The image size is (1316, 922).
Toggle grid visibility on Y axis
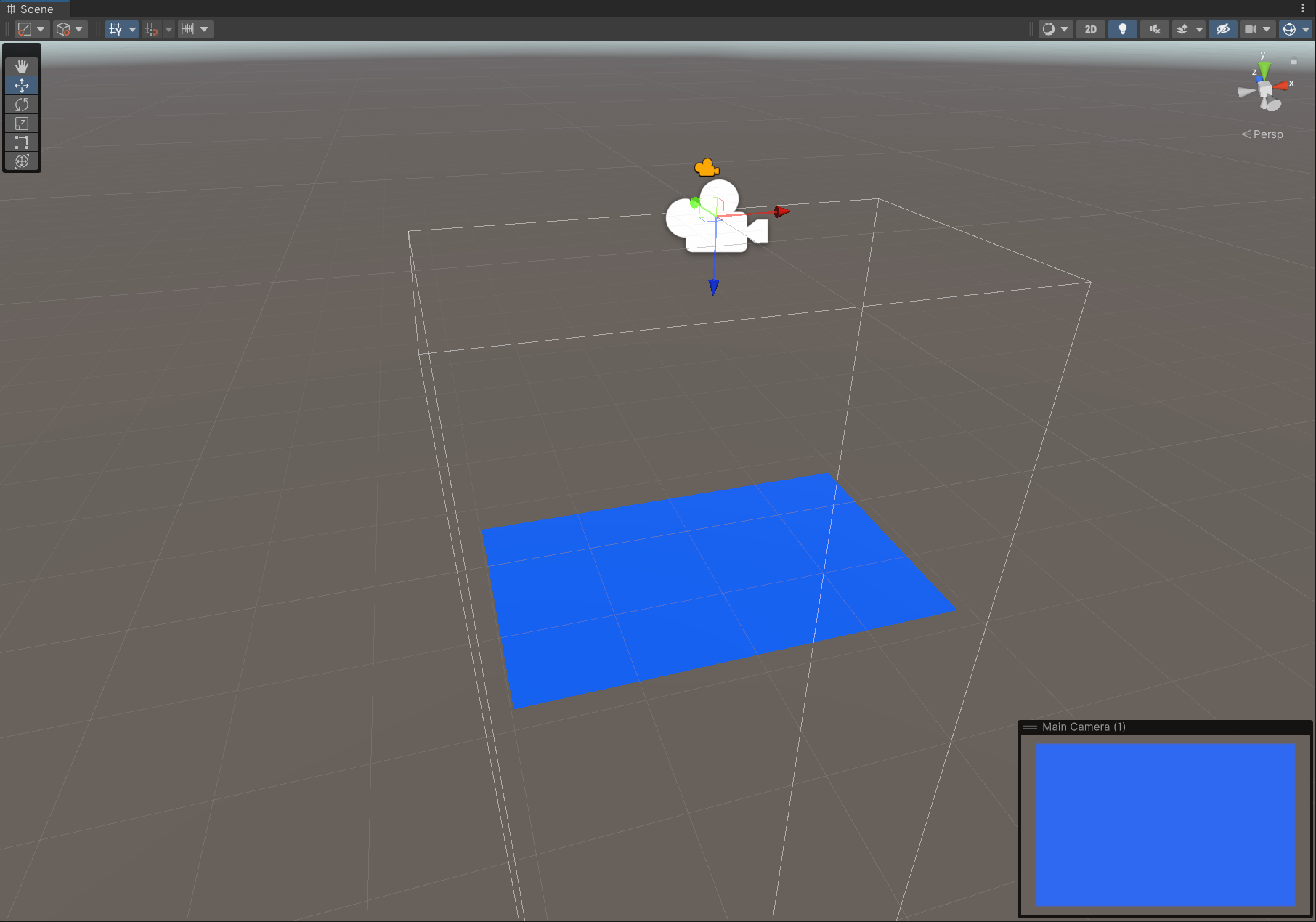pyautogui.click(x=115, y=29)
